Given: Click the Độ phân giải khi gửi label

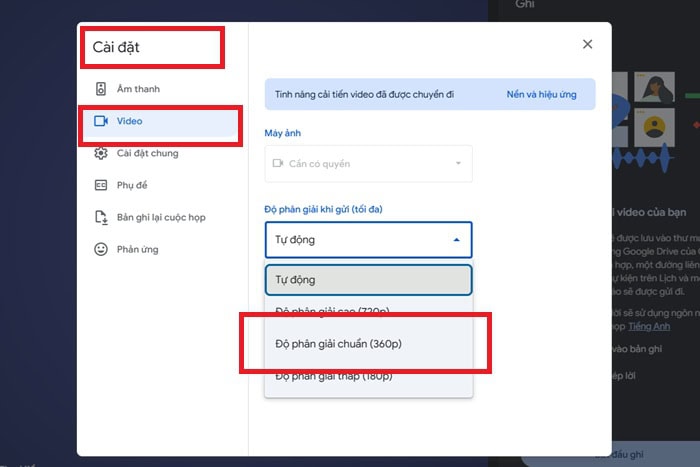Looking at the screenshot, I should point(323,209).
